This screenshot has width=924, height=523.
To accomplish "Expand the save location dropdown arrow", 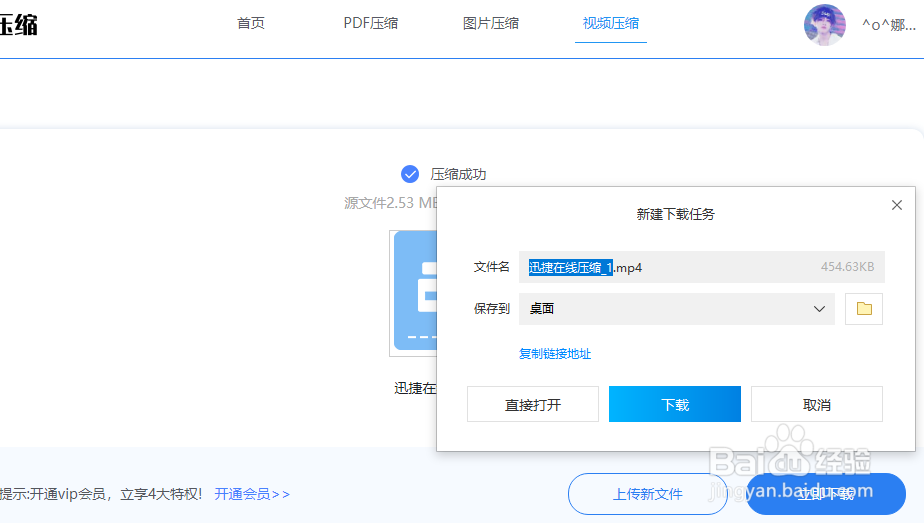I will pyautogui.click(x=819, y=309).
